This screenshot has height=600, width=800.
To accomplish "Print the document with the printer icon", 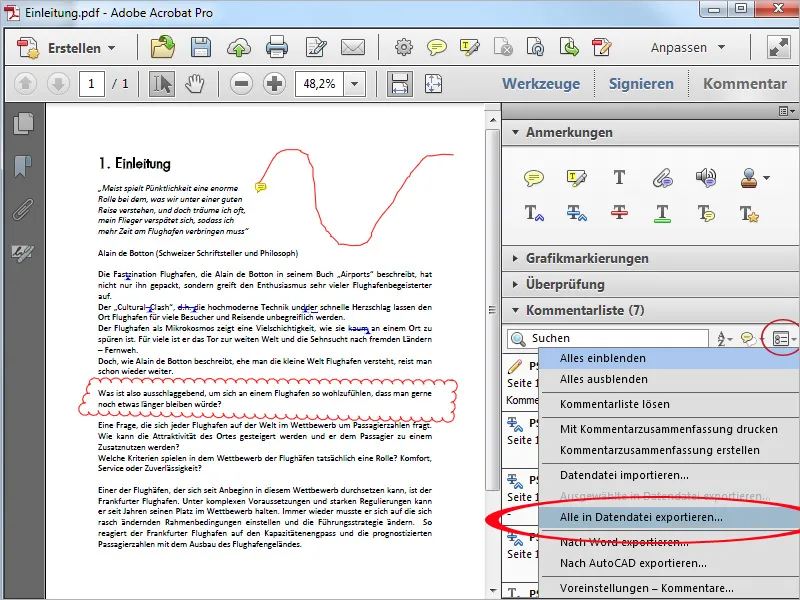I will (277, 47).
